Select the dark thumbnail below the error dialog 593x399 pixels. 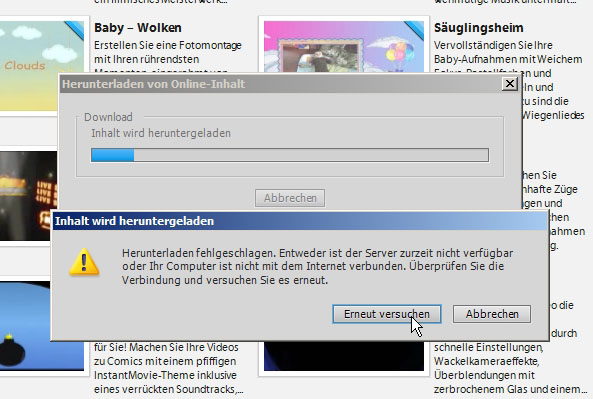point(344,356)
